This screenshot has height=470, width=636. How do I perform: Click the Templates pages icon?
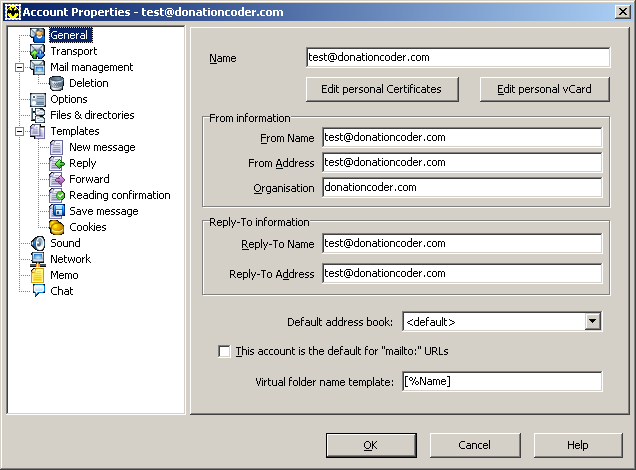(37, 131)
